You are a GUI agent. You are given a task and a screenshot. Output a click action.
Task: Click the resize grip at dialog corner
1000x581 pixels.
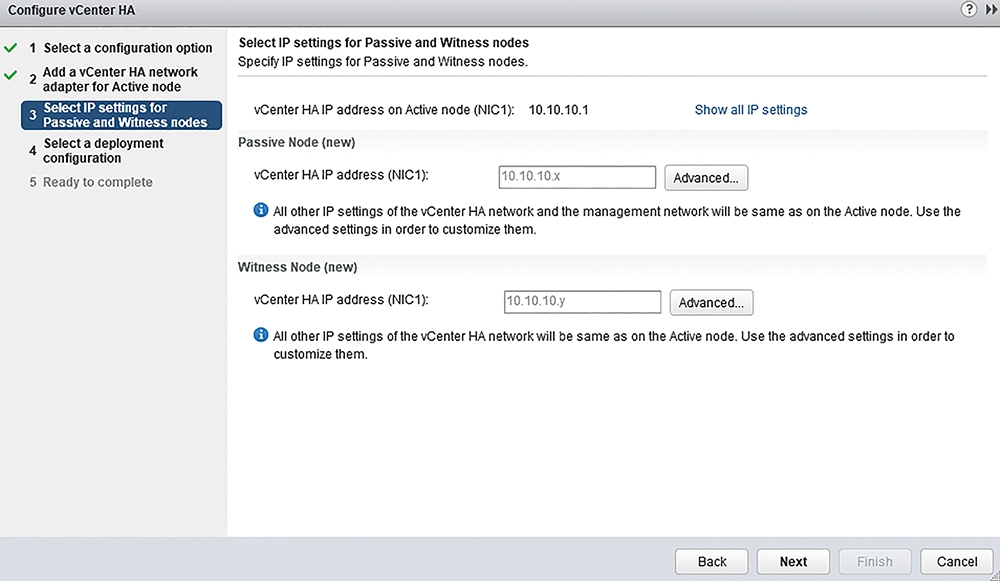(x=995, y=576)
